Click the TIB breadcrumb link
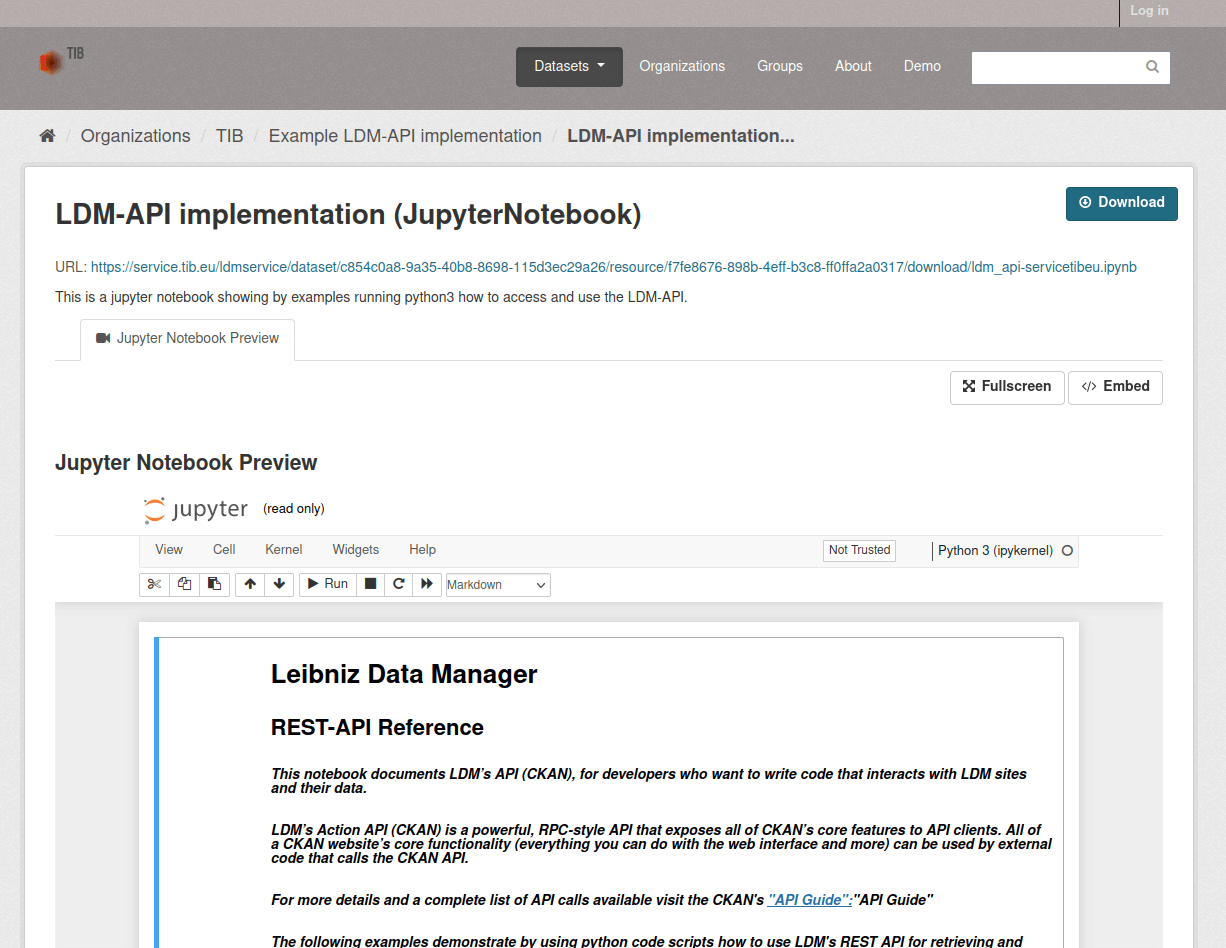The width and height of the screenshot is (1226, 948). coord(229,136)
